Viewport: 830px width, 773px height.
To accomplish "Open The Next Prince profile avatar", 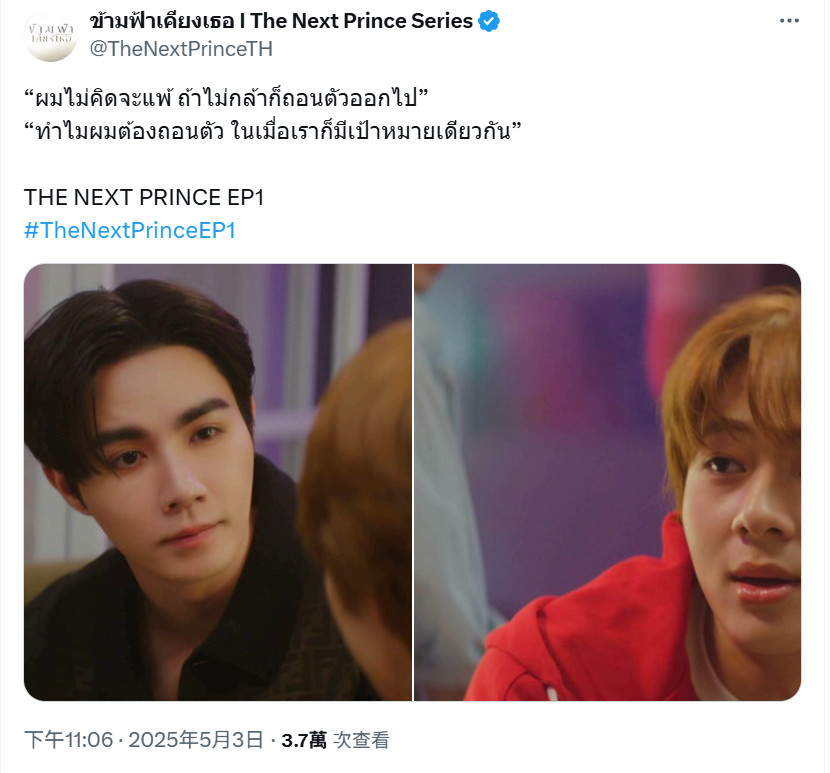I will (x=51, y=35).
